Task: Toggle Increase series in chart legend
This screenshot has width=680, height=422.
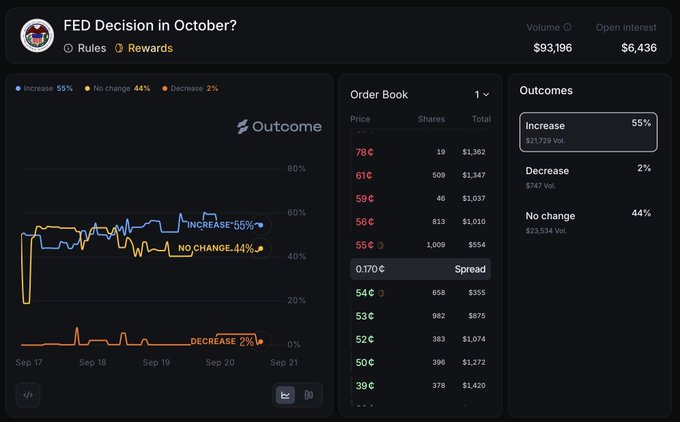Action: 44,88
